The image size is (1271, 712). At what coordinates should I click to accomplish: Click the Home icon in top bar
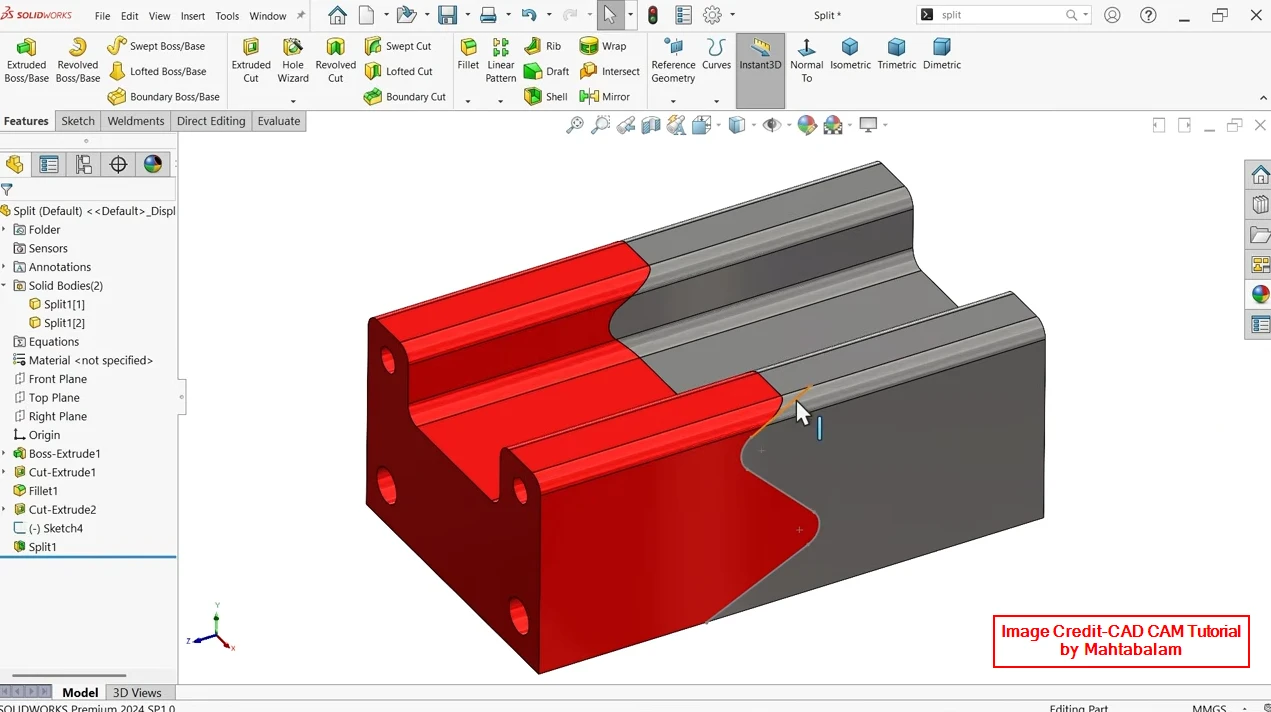click(x=337, y=15)
